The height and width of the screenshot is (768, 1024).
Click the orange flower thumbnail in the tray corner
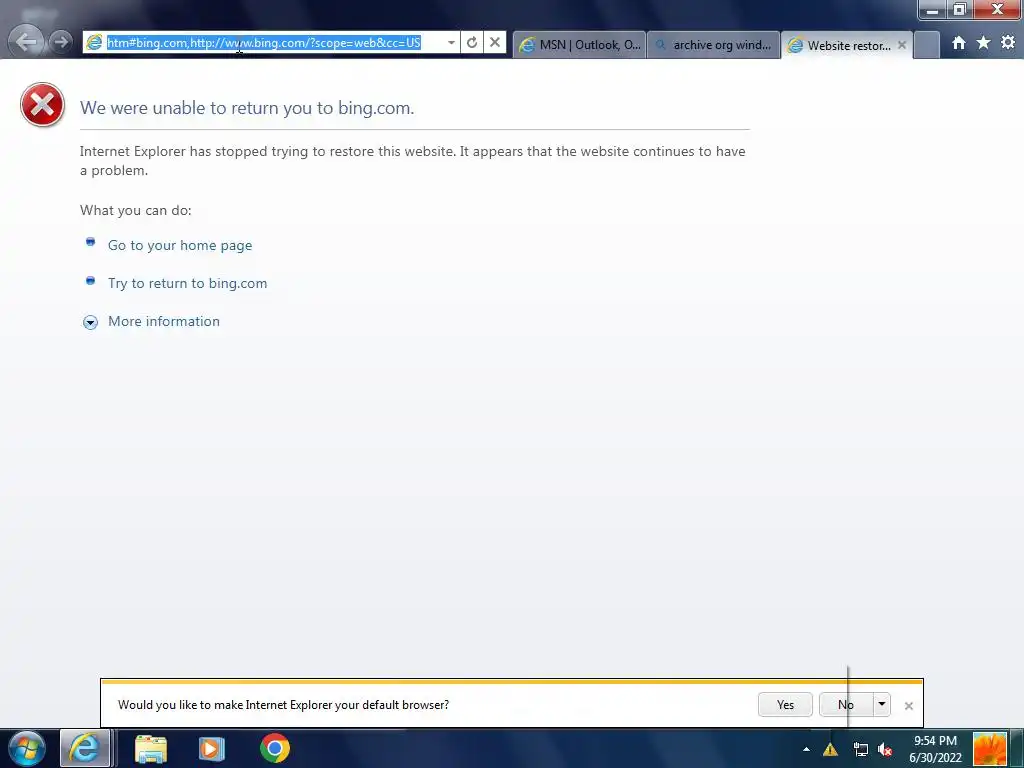(990, 749)
